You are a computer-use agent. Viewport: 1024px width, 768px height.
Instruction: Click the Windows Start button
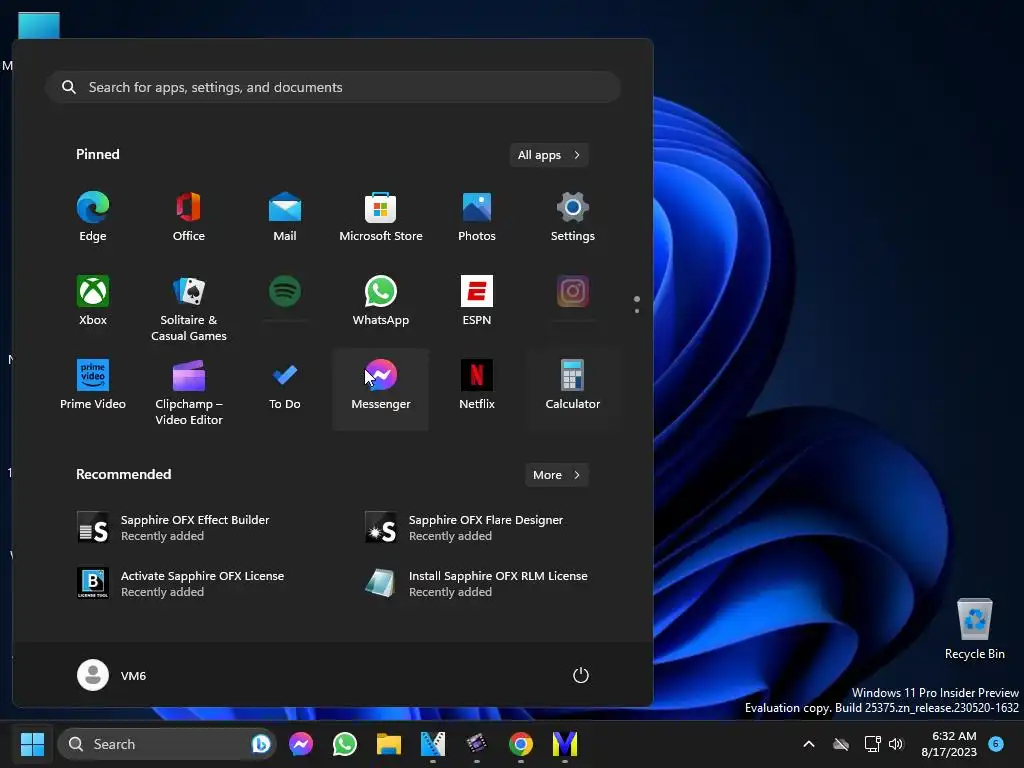tap(32, 744)
